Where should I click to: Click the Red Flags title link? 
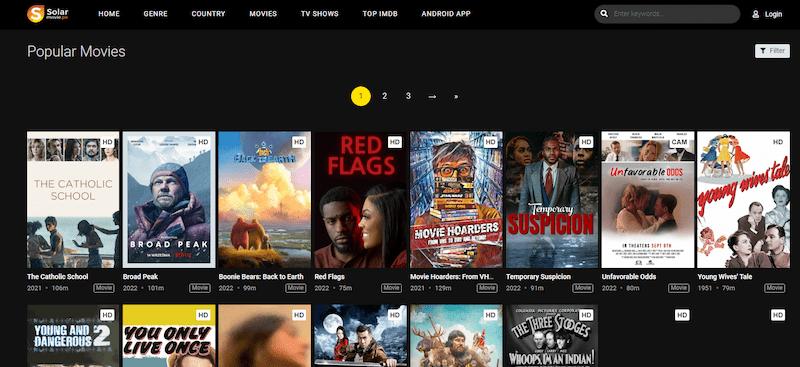[x=330, y=277]
